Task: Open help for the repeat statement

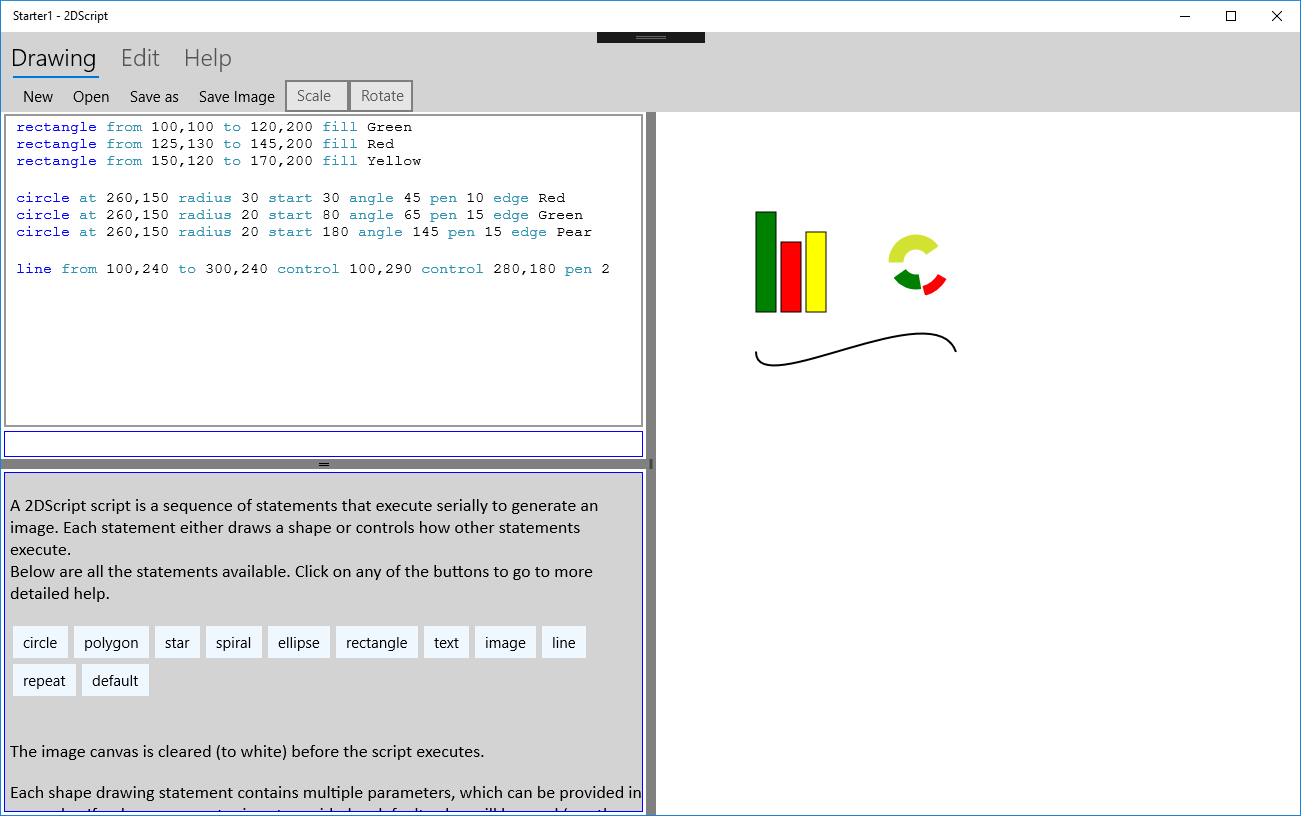Action: [44, 681]
